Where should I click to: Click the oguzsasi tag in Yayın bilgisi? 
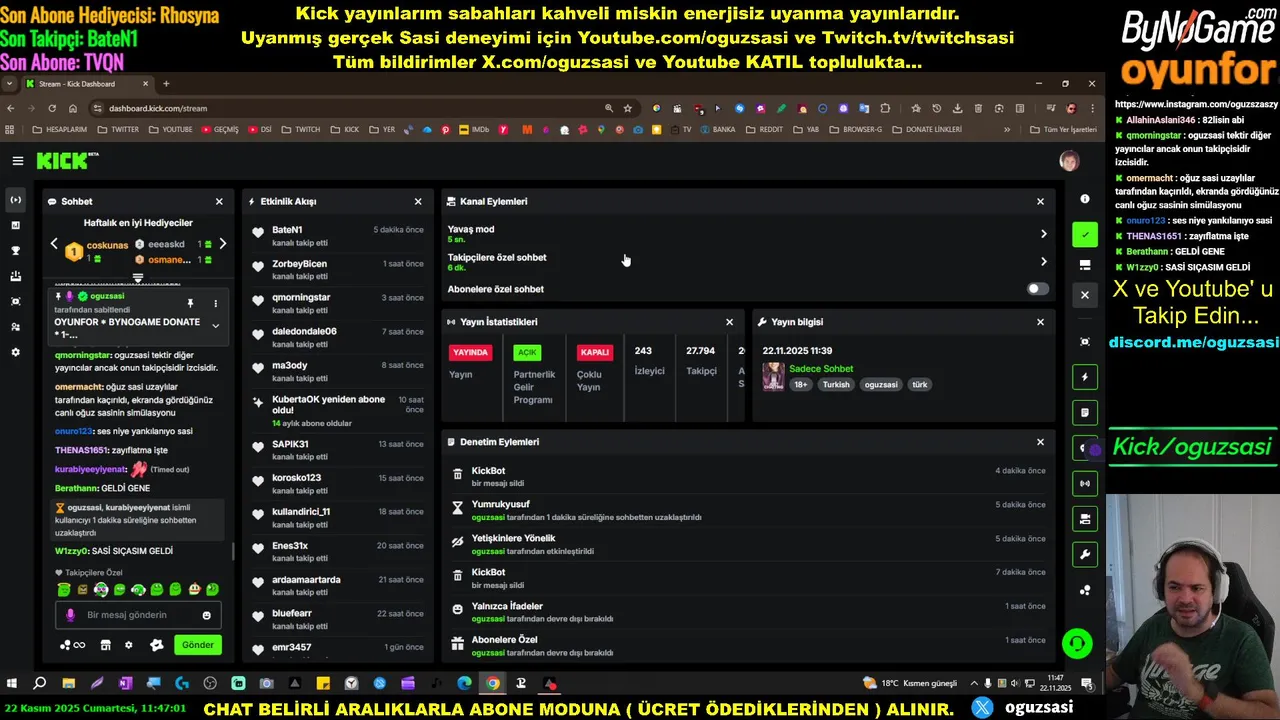pyautogui.click(x=881, y=385)
